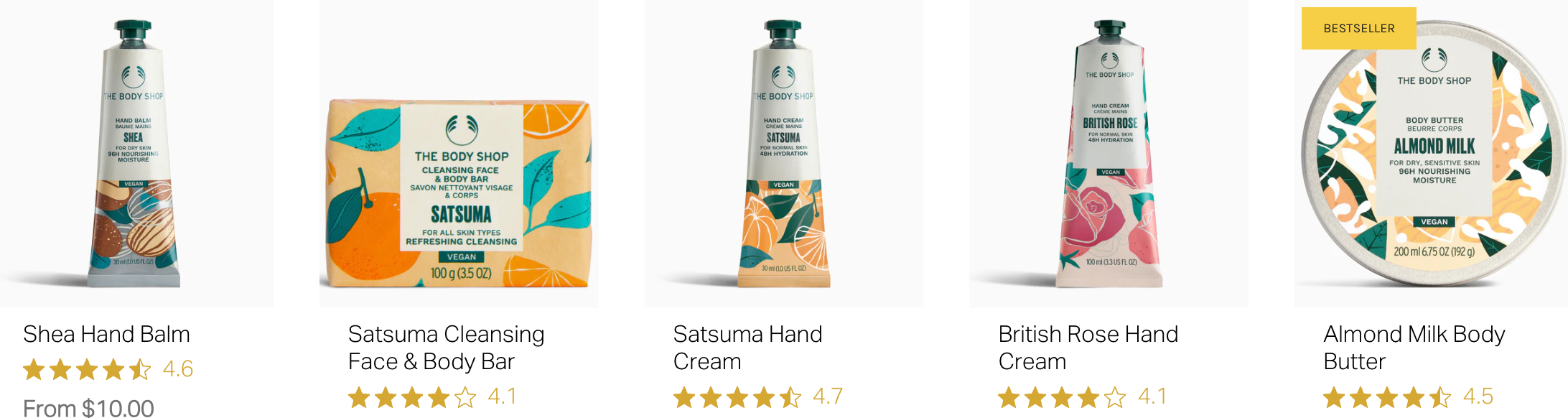Open the Almond Milk Body Butter image
1568x418 pixels.
[1431, 154]
